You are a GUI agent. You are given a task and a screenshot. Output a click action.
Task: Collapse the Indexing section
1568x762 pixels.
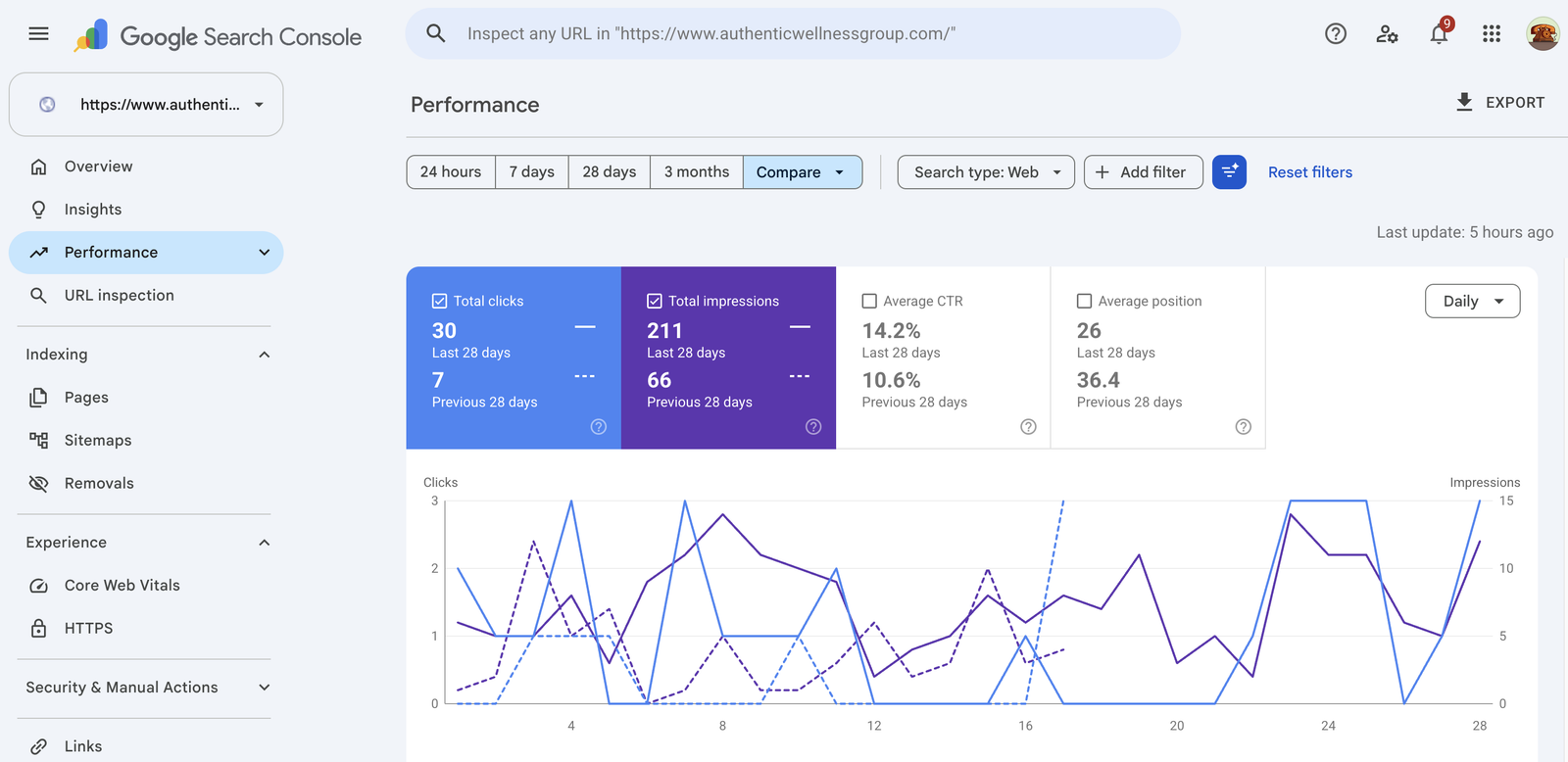264,355
